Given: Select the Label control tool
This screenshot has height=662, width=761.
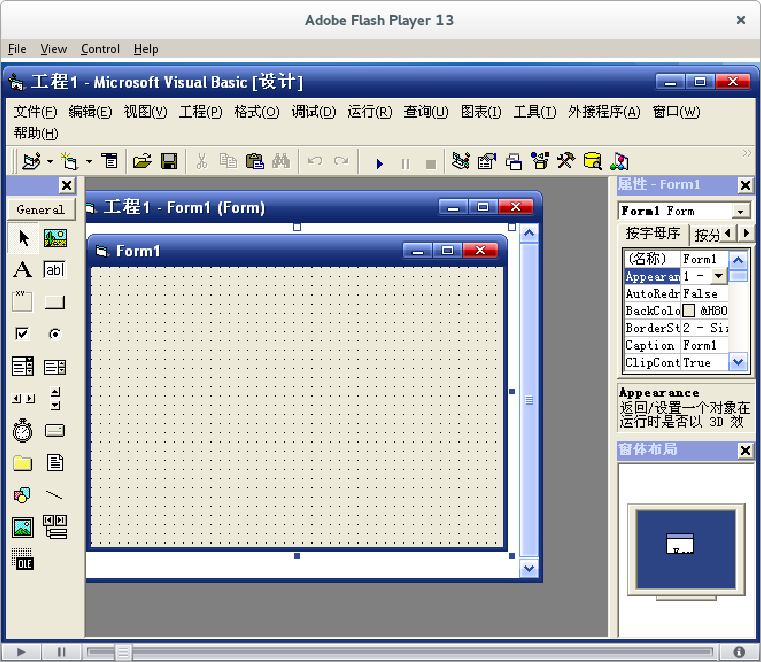Looking at the screenshot, I should coord(22,269).
